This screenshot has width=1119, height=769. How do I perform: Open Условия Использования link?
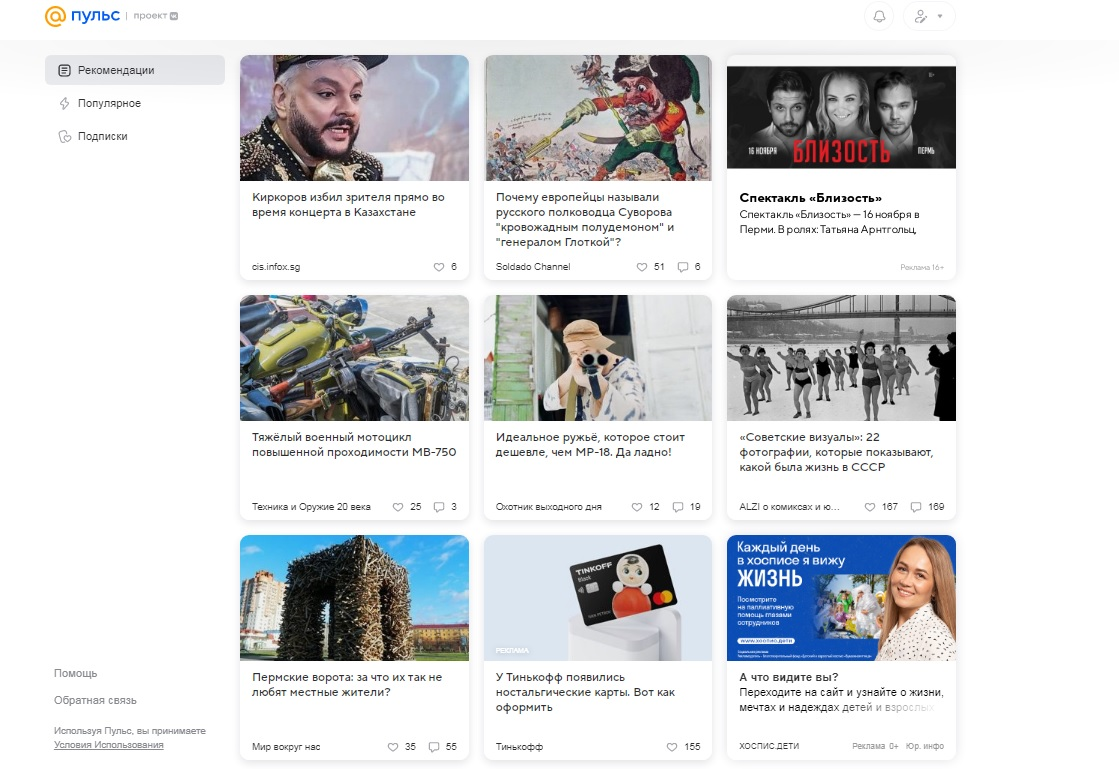click(x=108, y=745)
